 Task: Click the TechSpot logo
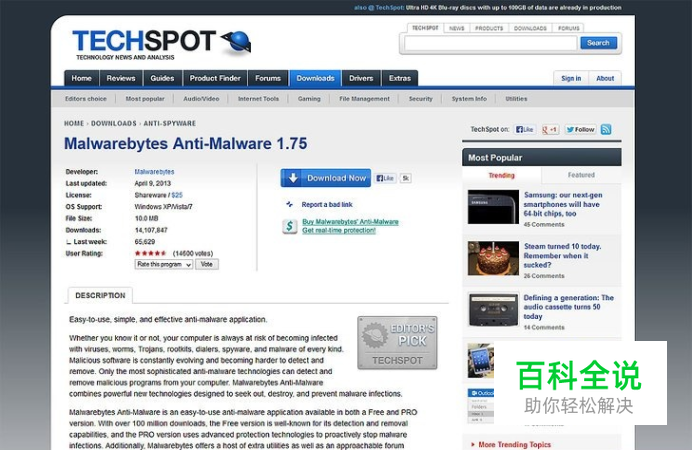point(162,45)
